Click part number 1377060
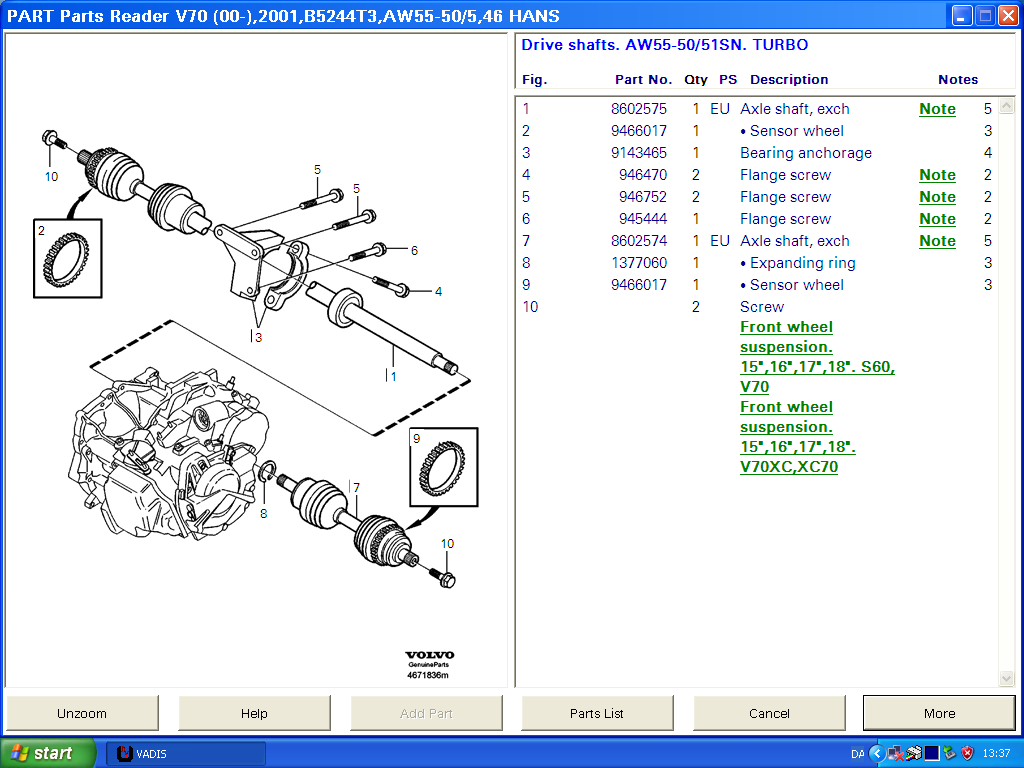 click(x=639, y=263)
